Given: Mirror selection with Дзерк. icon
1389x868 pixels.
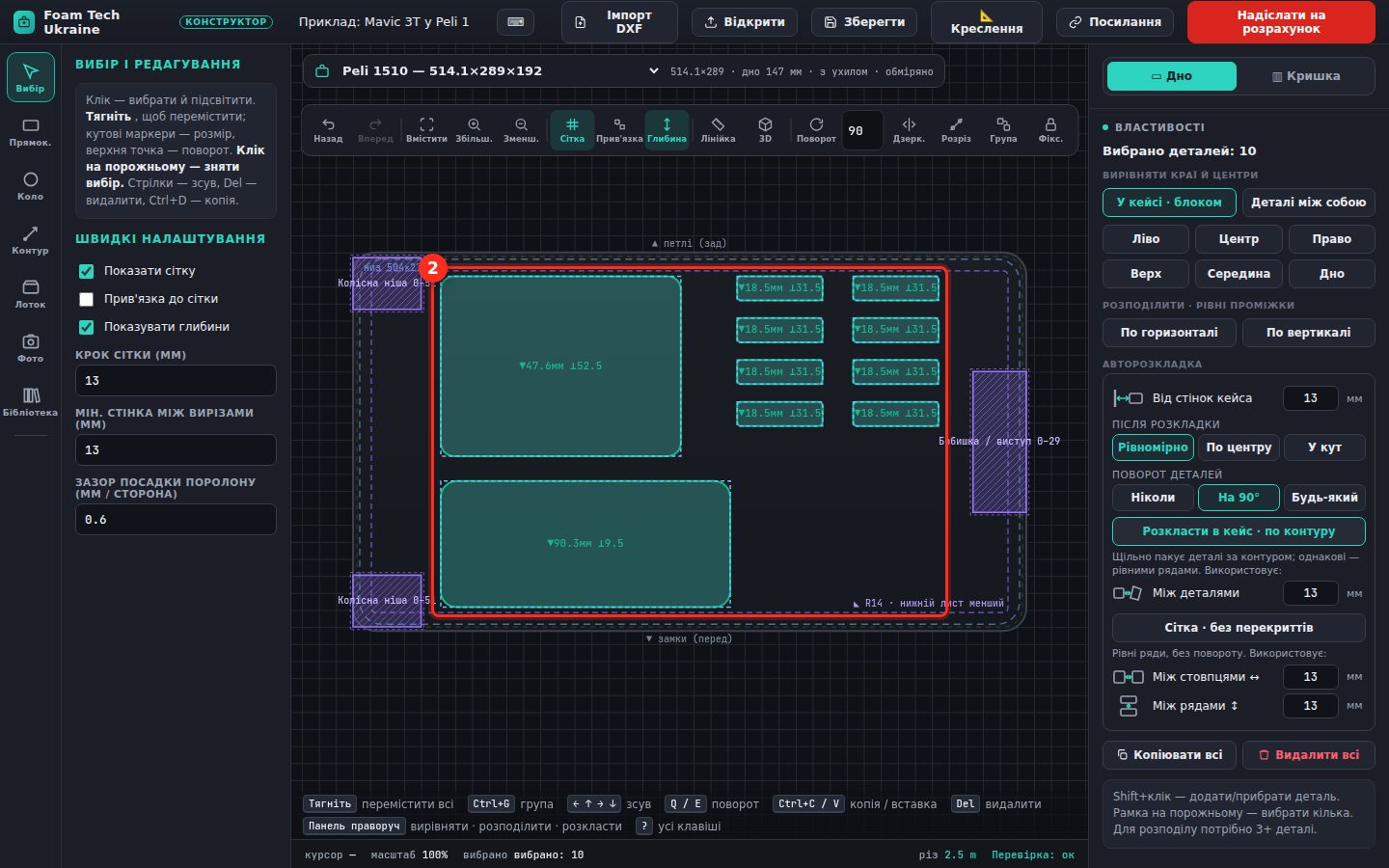Looking at the screenshot, I should pyautogui.click(x=909, y=130).
